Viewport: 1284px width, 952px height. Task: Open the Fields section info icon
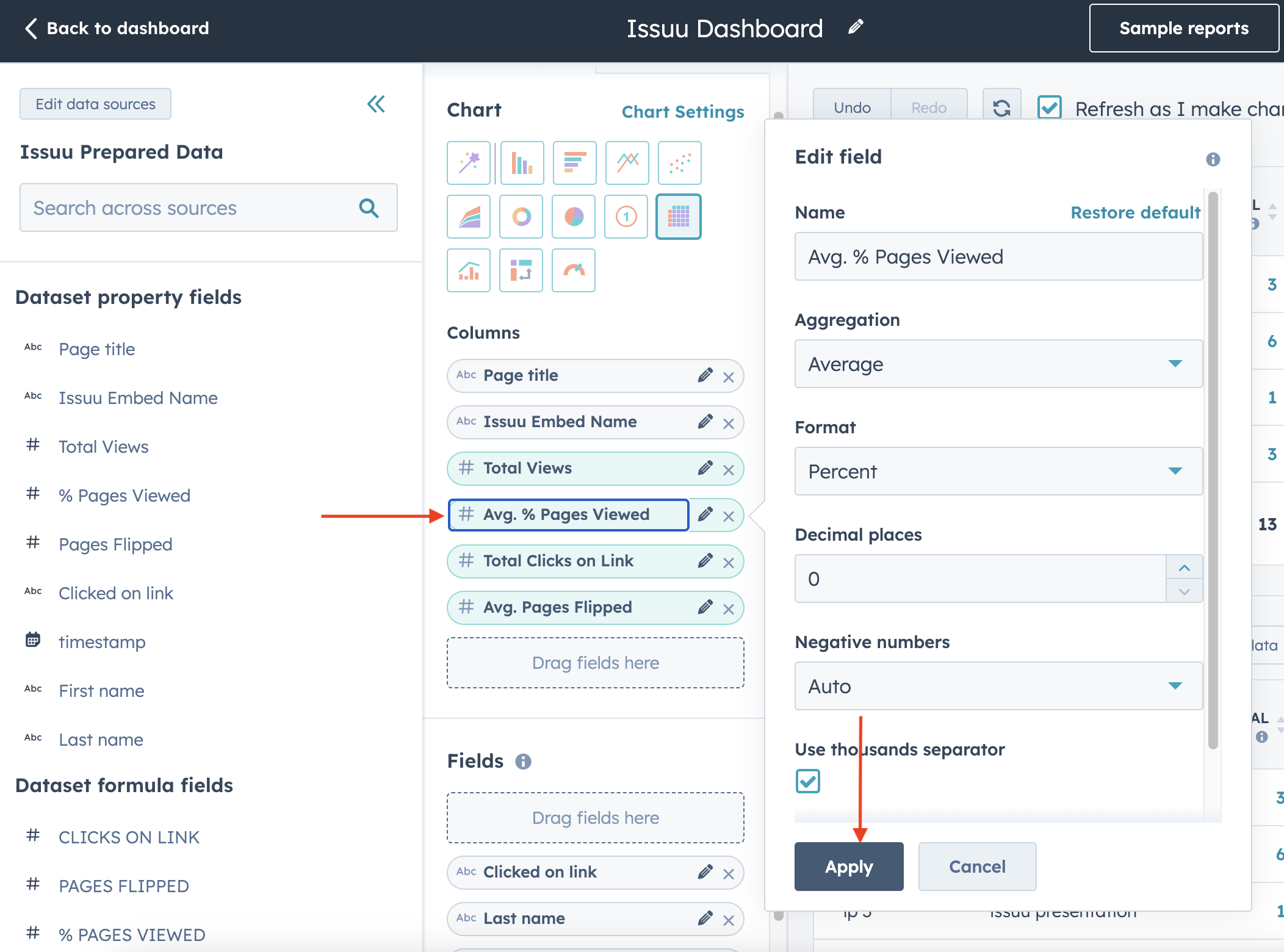(523, 762)
